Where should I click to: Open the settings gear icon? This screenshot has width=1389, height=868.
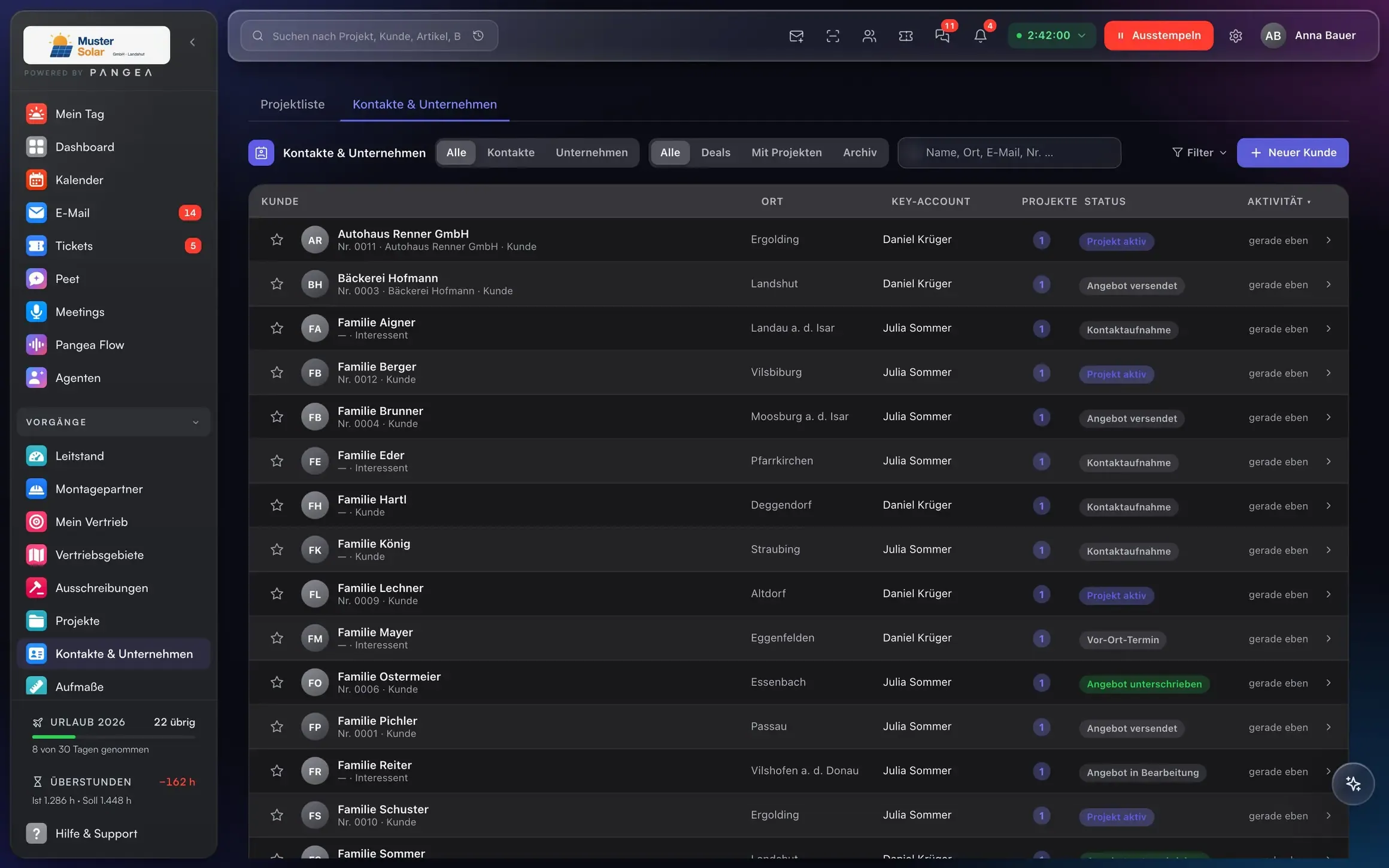(x=1236, y=36)
